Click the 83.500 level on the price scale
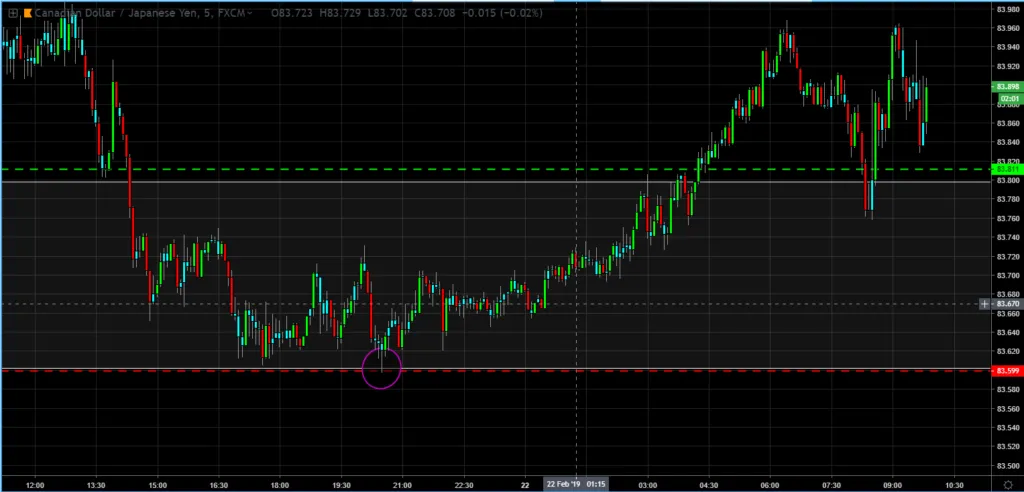 pyautogui.click(x=1007, y=466)
